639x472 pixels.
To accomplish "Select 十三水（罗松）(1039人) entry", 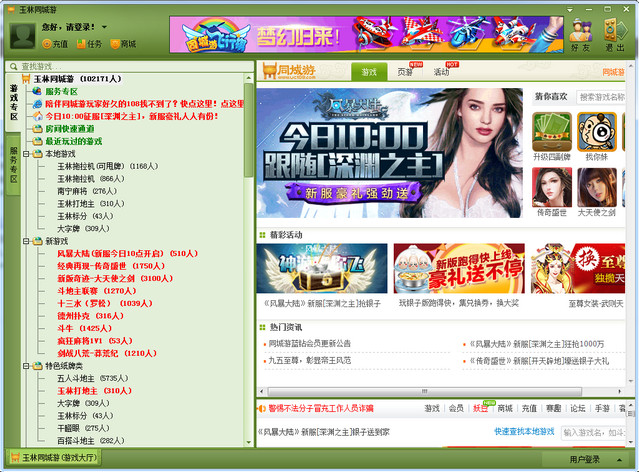I will tap(105, 304).
